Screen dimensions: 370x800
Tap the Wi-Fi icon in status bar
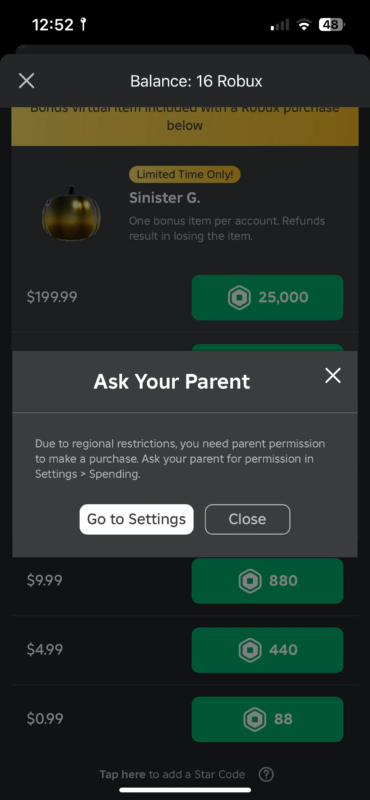(x=304, y=24)
